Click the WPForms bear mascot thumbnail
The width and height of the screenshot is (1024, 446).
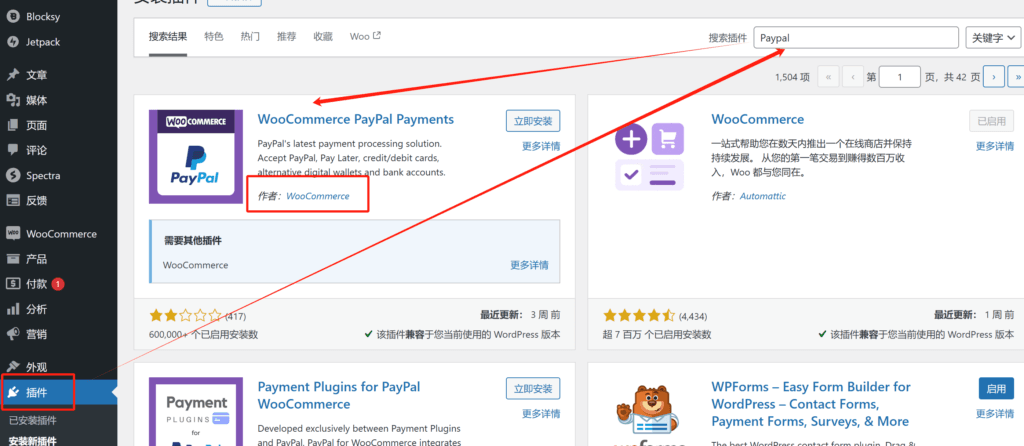pos(649,411)
